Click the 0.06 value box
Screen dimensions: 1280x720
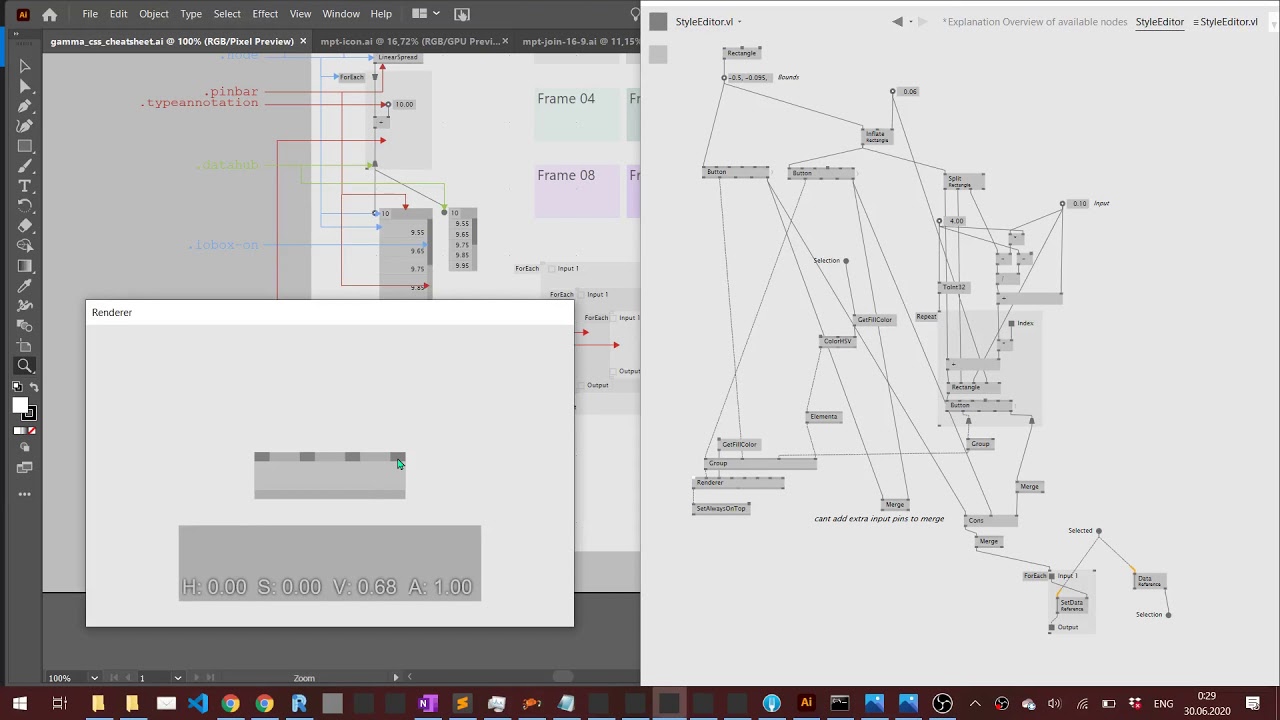[x=909, y=92]
